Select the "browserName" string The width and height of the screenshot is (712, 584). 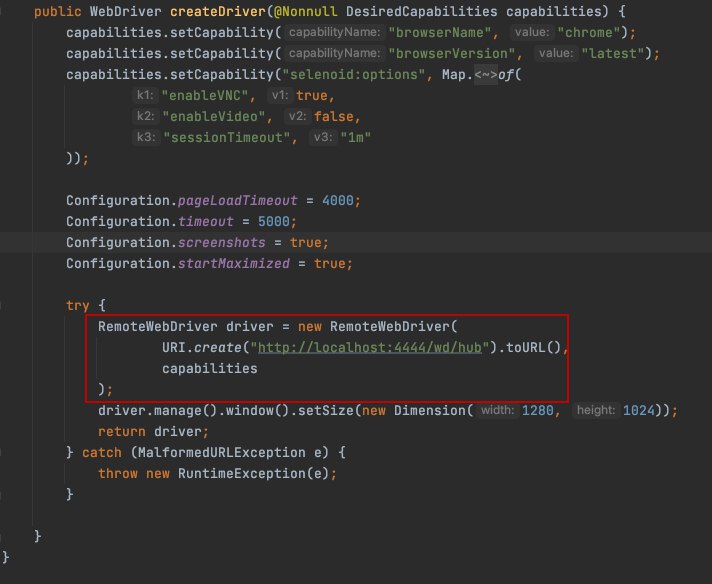pyautogui.click(x=439, y=33)
